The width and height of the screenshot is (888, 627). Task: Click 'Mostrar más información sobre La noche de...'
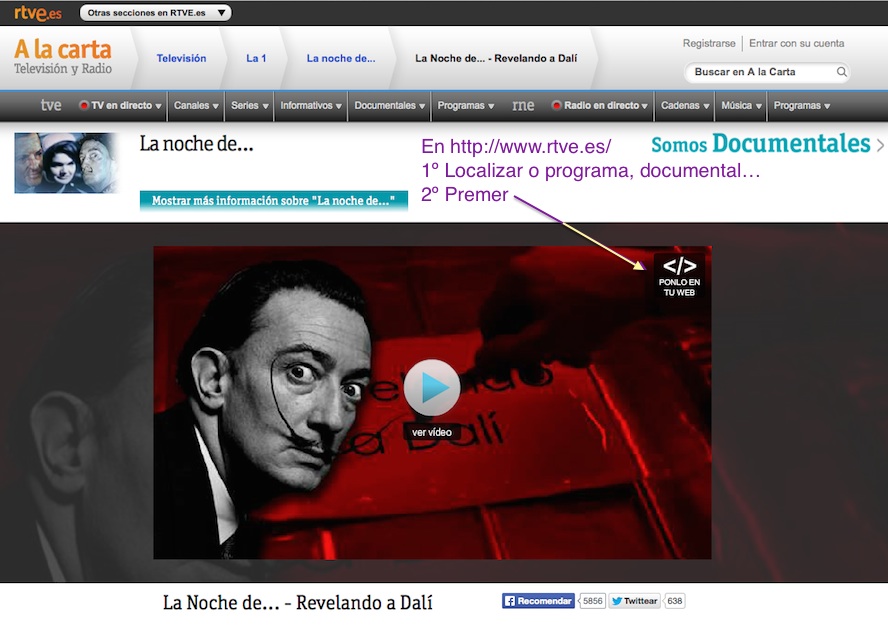[x=271, y=200]
